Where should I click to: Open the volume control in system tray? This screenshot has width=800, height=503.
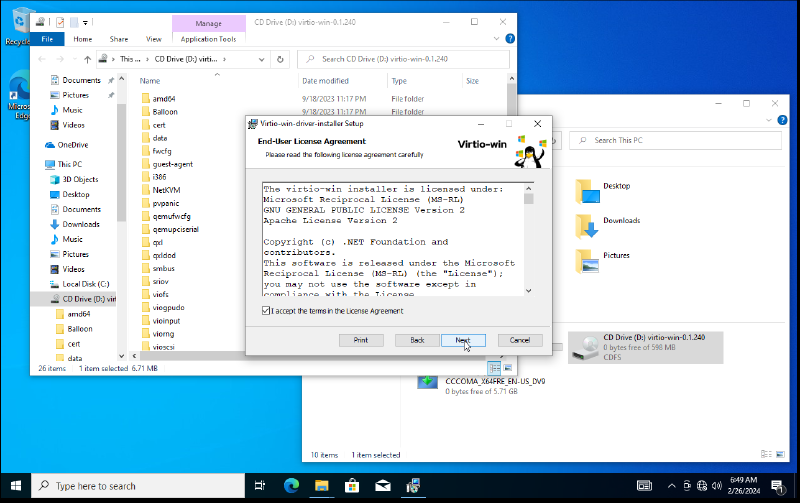717,486
